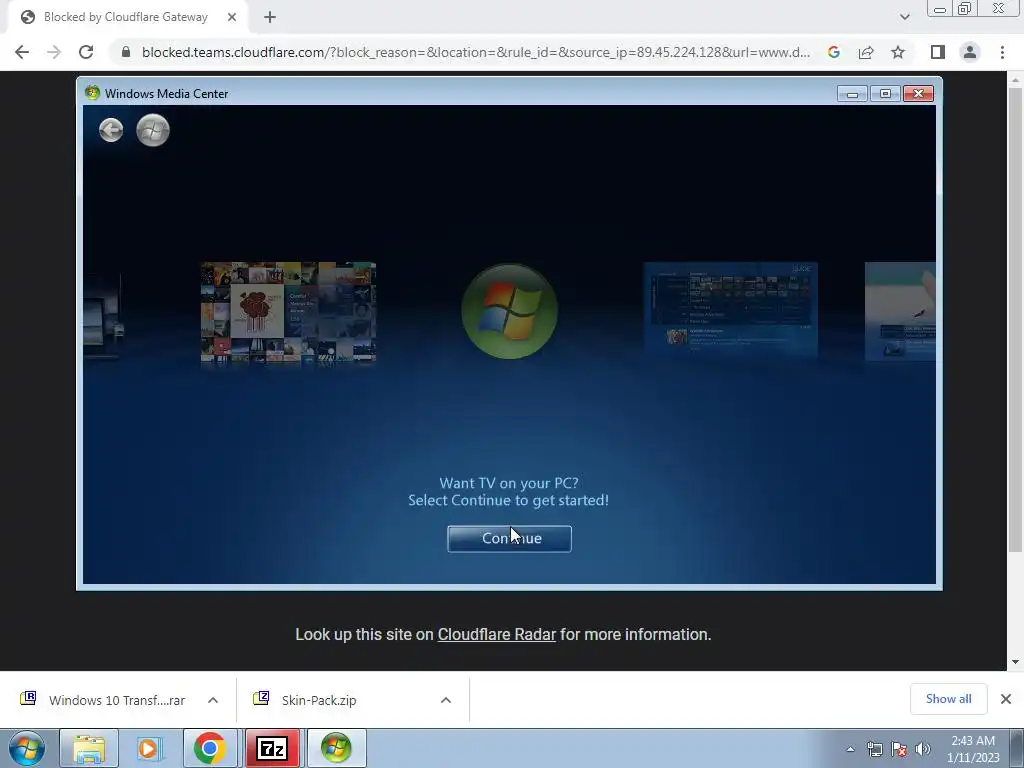Viewport: 1024px width, 768px height.
Task: Switch to Chrome in taskbar
Action: (210, 748)
